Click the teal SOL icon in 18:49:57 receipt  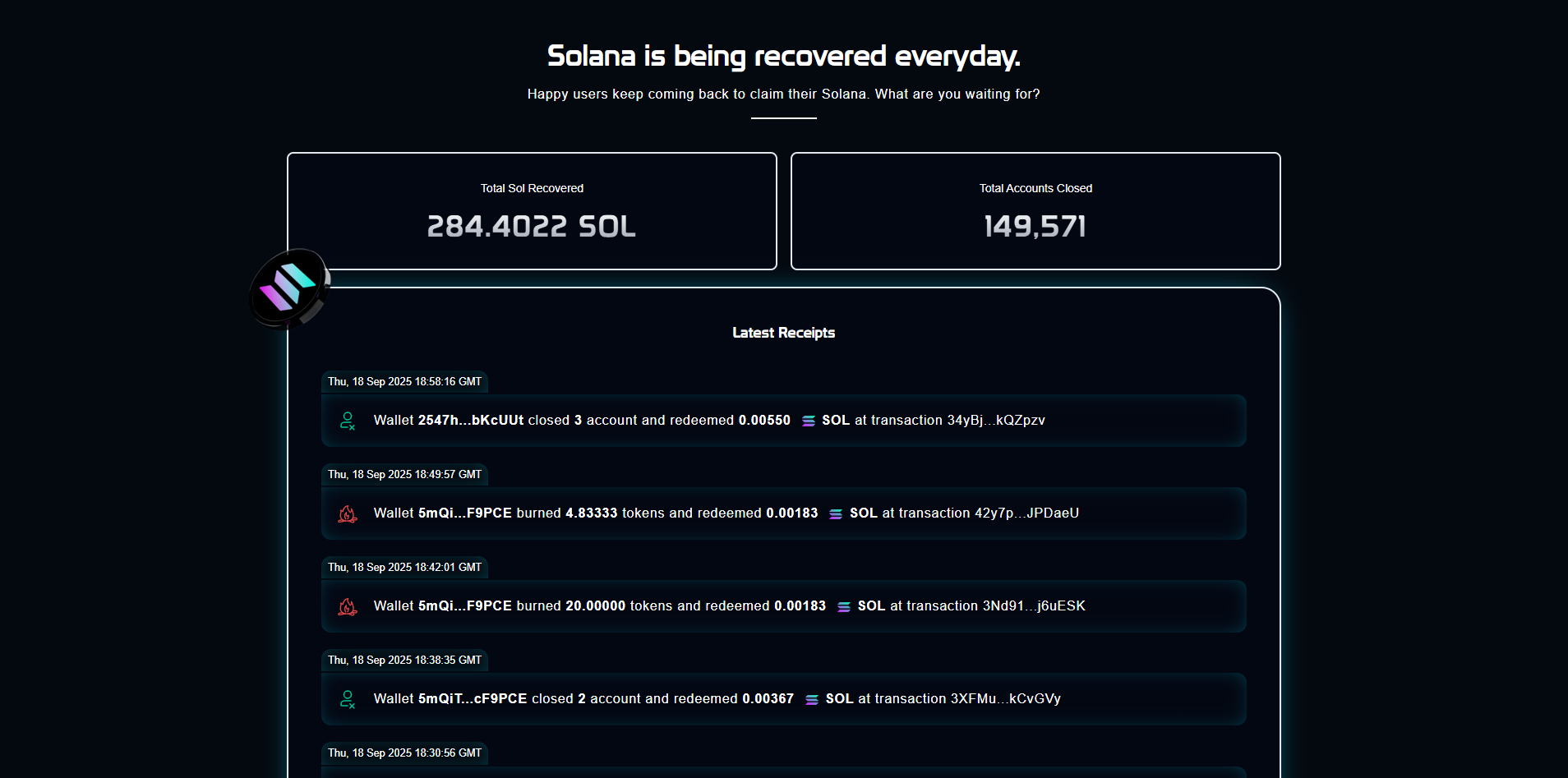(x=836, y=513)
